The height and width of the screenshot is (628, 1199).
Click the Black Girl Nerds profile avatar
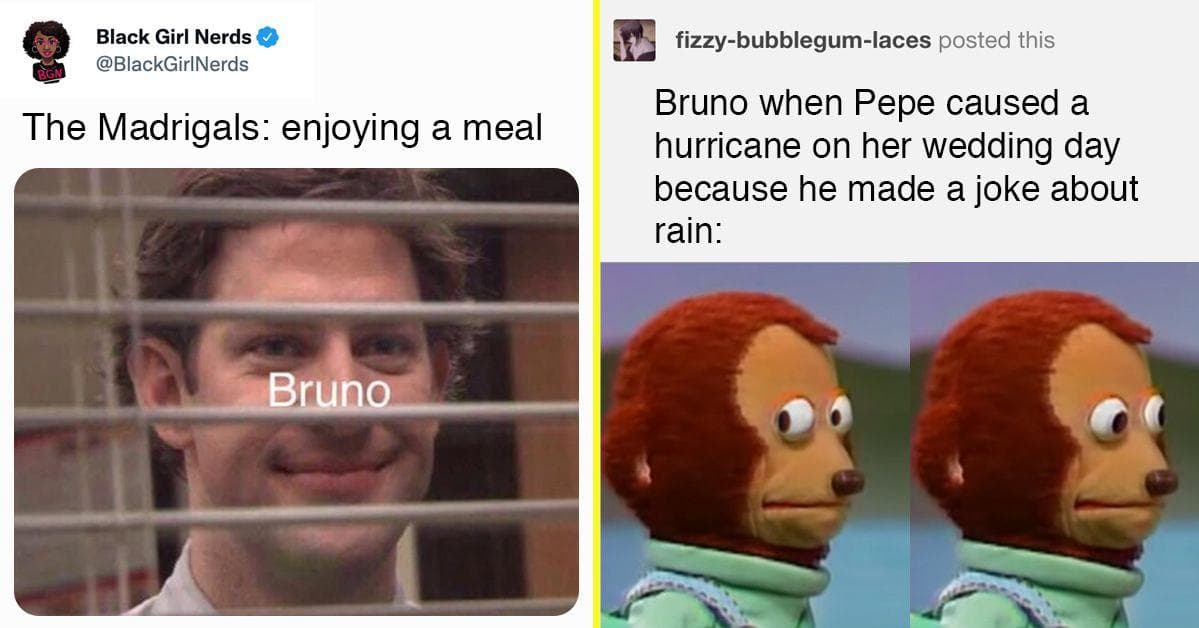click(46, 50)
